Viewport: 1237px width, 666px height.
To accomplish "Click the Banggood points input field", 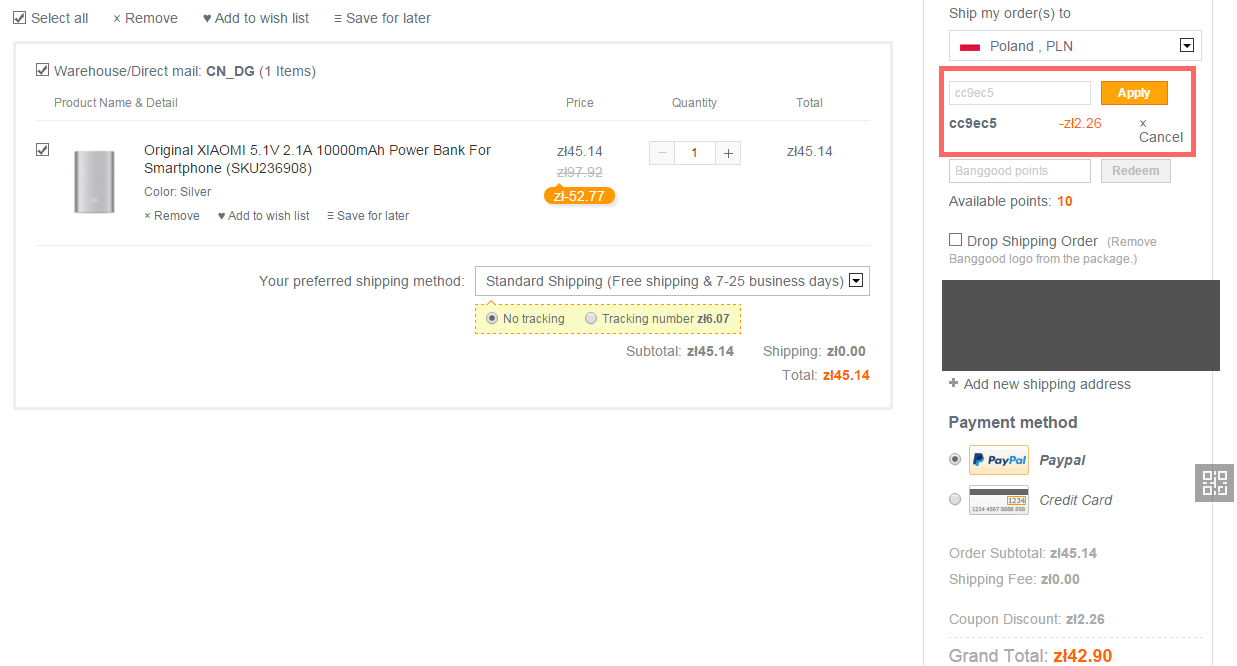I will [1020, 171].
